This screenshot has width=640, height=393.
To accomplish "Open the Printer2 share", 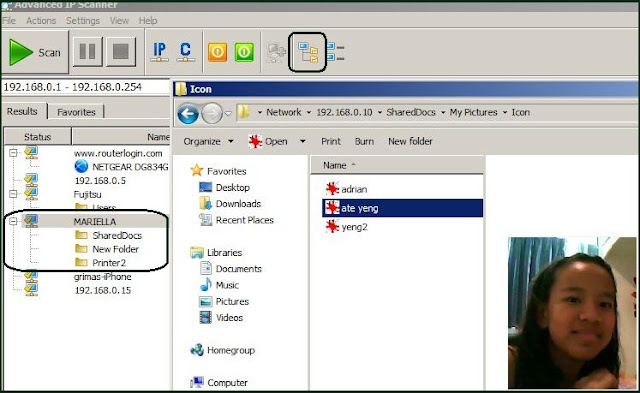I will pos(109,263).
